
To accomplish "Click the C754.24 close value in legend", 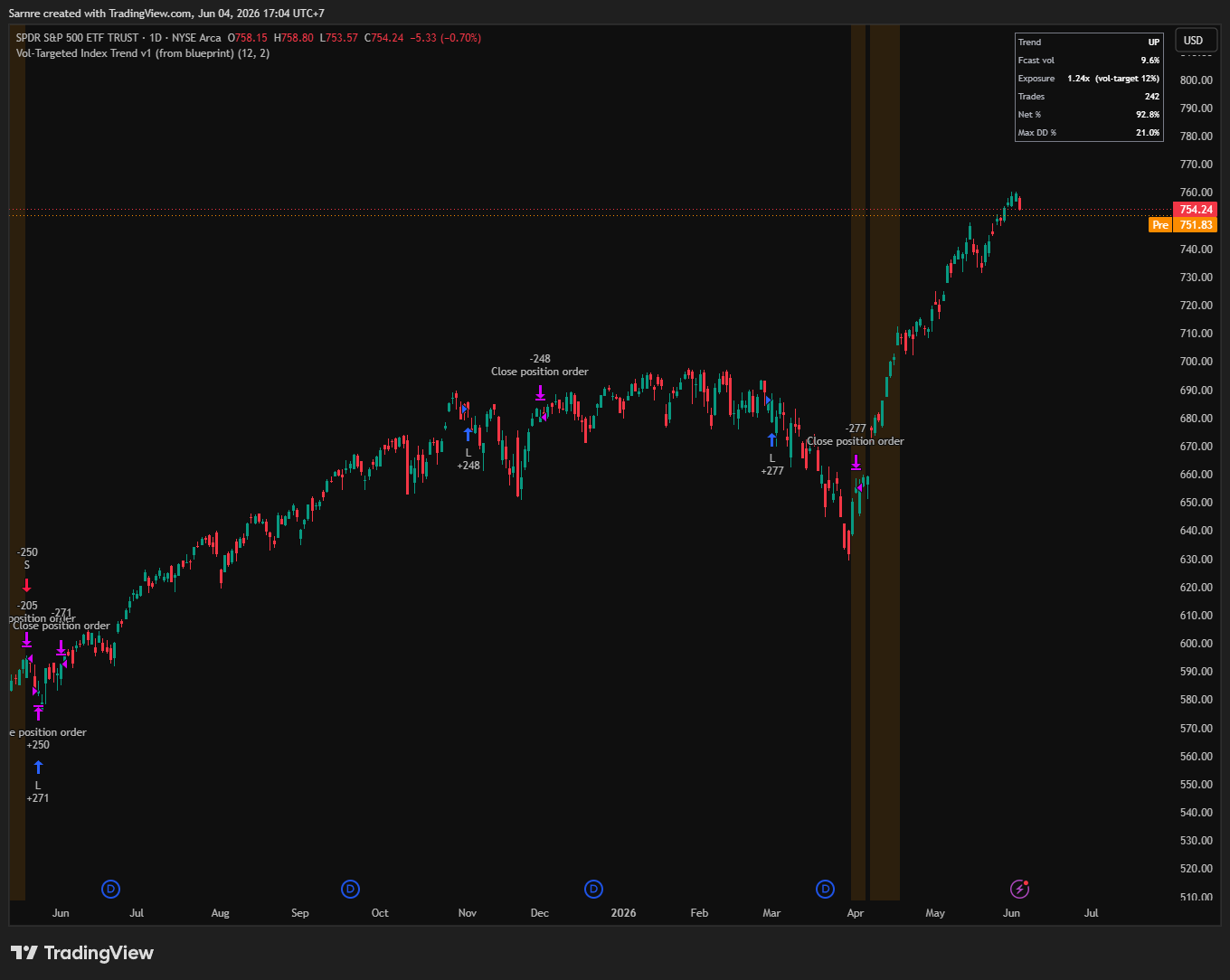I will [x=383, y=38].
